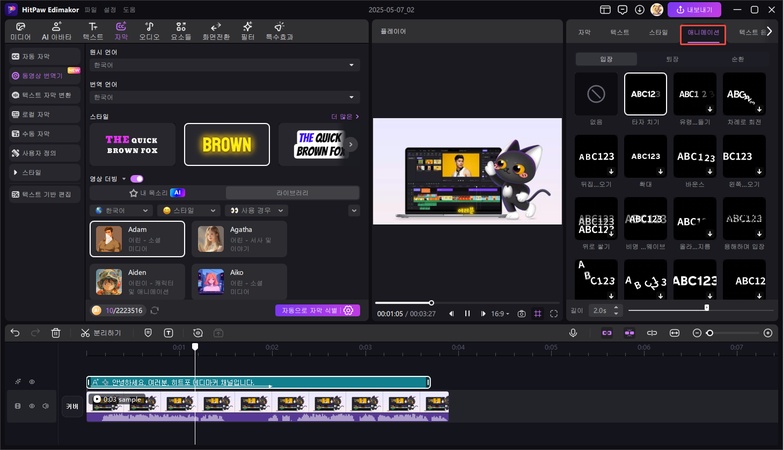The width and height of the screenshot is (783, 450).
Task: Click the refresh icon beside credits count
Action: click(155, 310)
